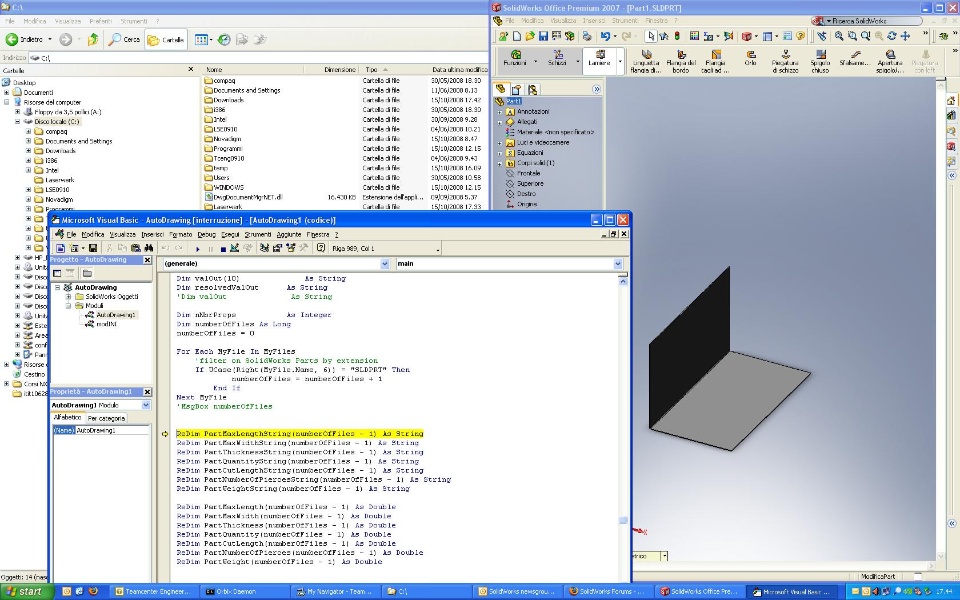
Task: Switch to the Per categoria properties tab
Action: [106, 418]
